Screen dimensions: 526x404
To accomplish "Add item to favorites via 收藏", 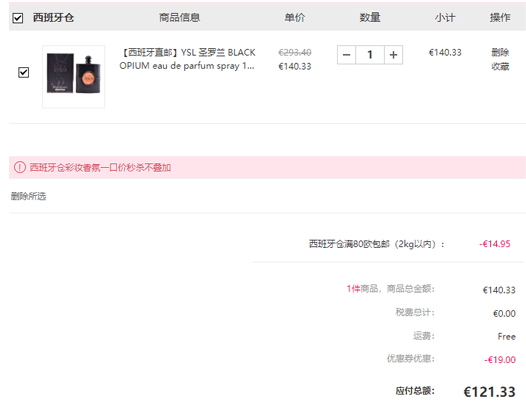I will point(500,66).
